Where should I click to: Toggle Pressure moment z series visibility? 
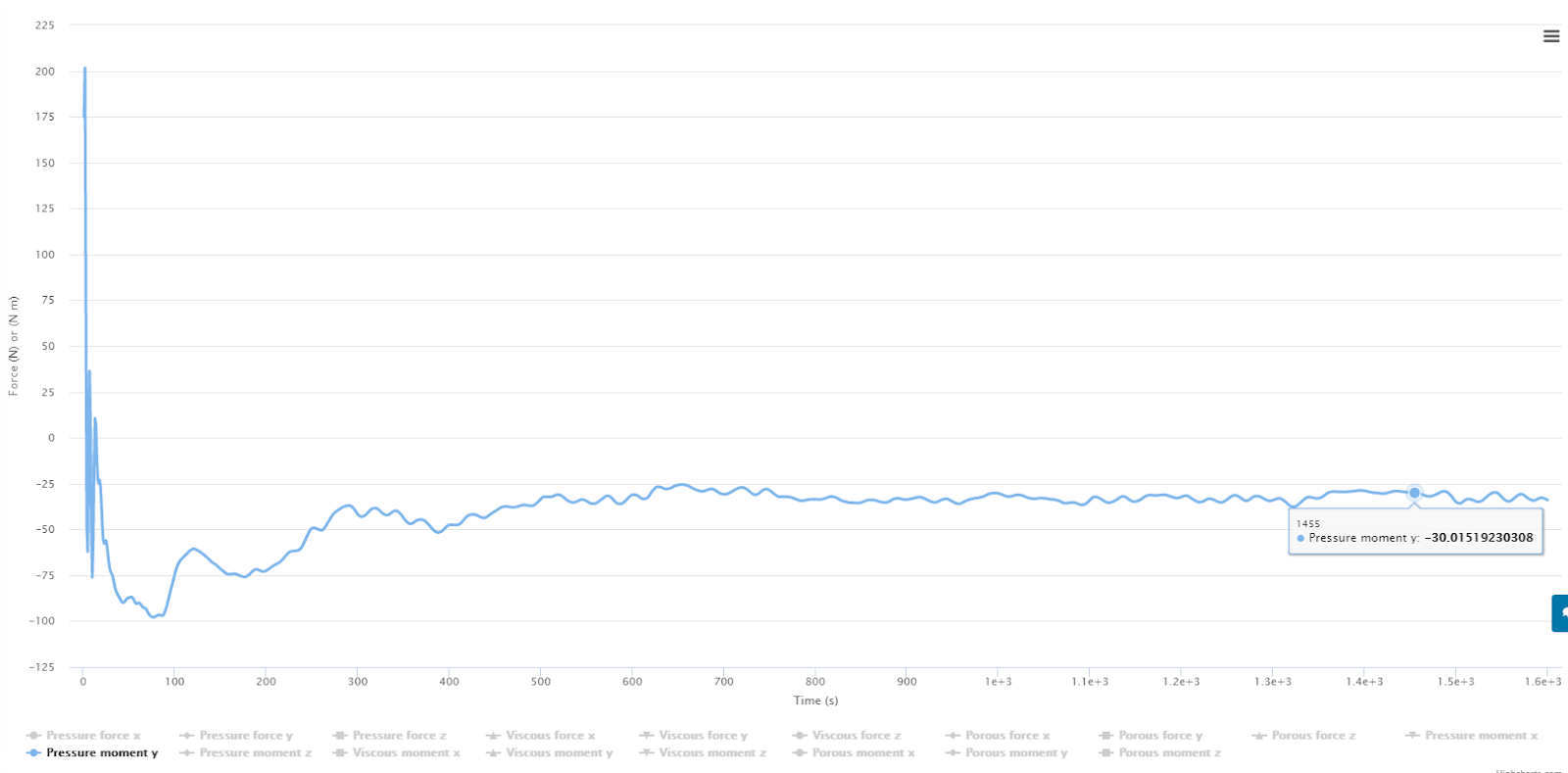[x=255, y=753]
